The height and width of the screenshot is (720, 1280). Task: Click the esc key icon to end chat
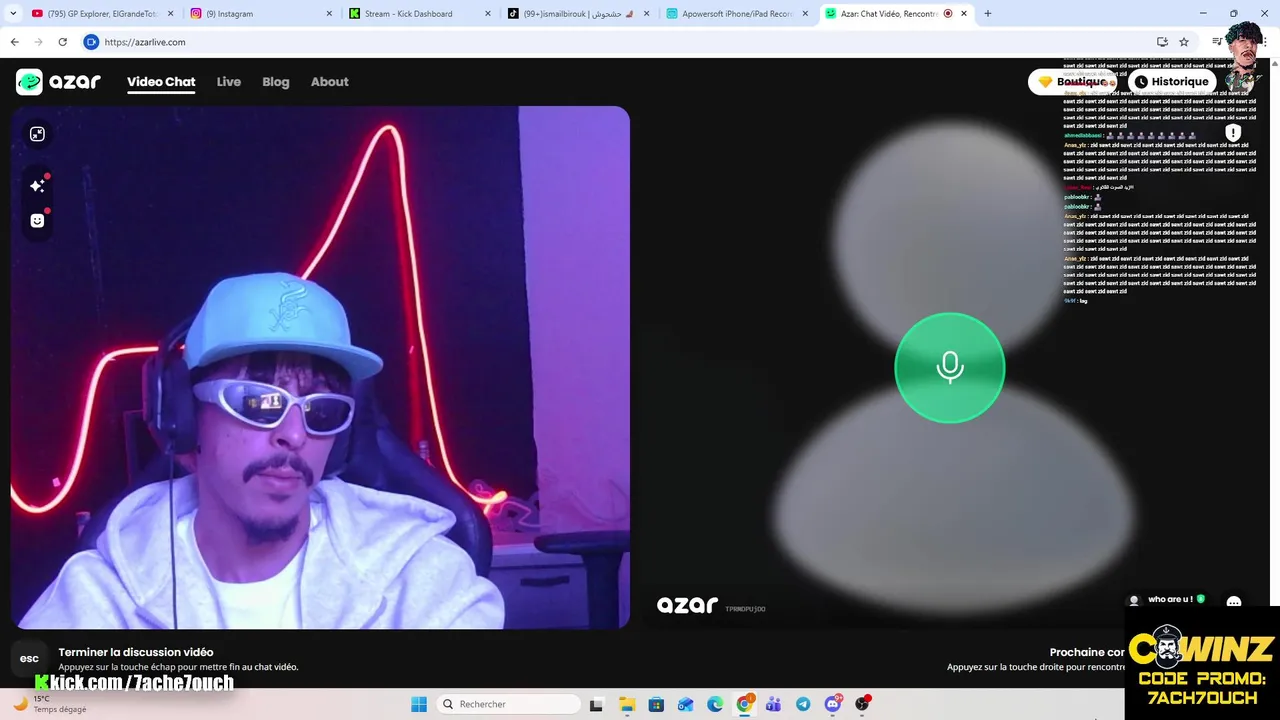click(29, 659)
